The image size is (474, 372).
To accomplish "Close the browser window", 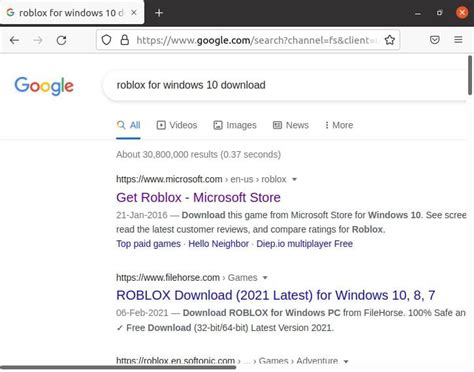I will click(462, 13).
